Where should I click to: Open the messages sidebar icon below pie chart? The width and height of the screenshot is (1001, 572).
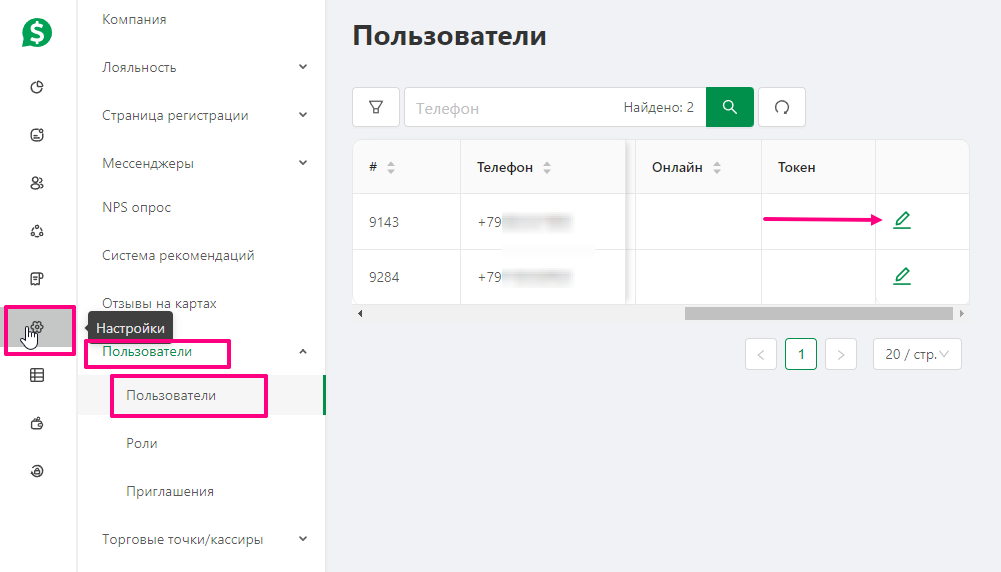click(37, 135)
